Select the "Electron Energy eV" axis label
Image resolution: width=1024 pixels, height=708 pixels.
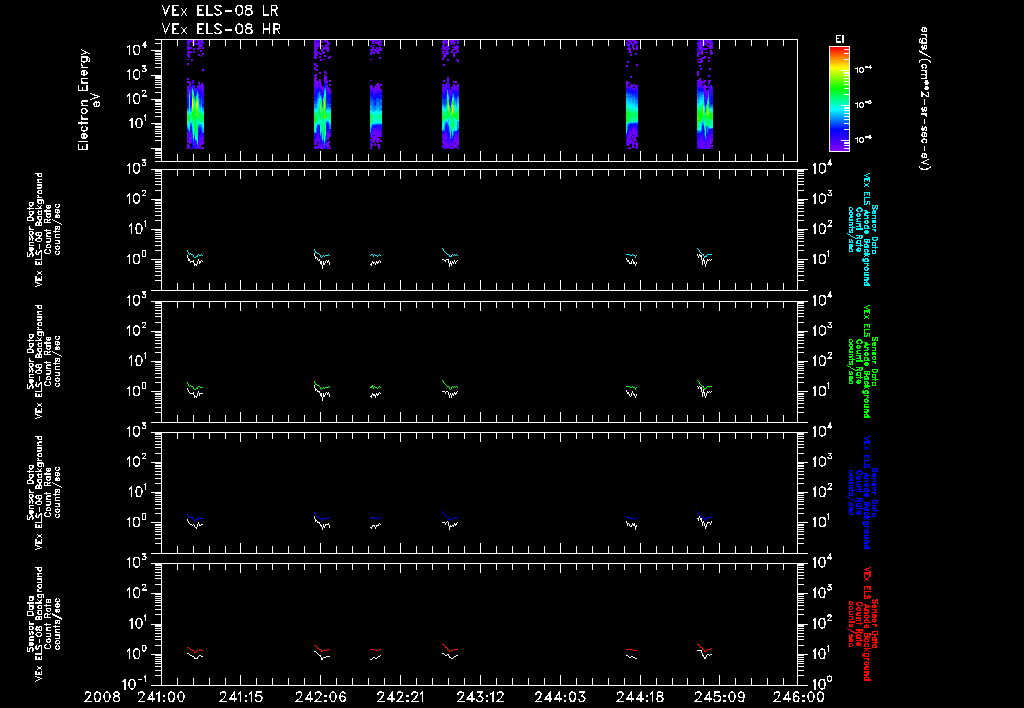click(89, 100)
